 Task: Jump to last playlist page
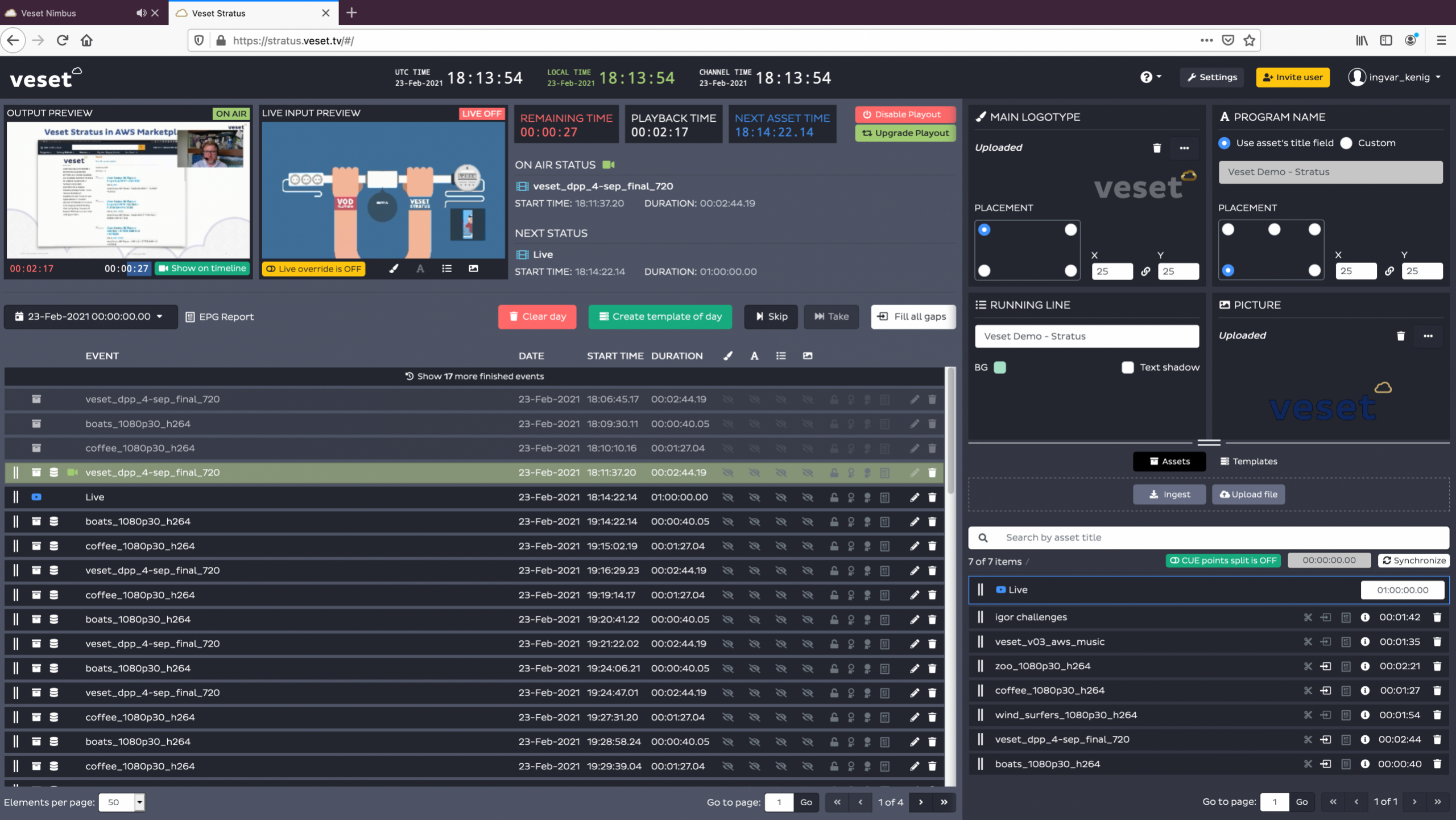(944, 802)
